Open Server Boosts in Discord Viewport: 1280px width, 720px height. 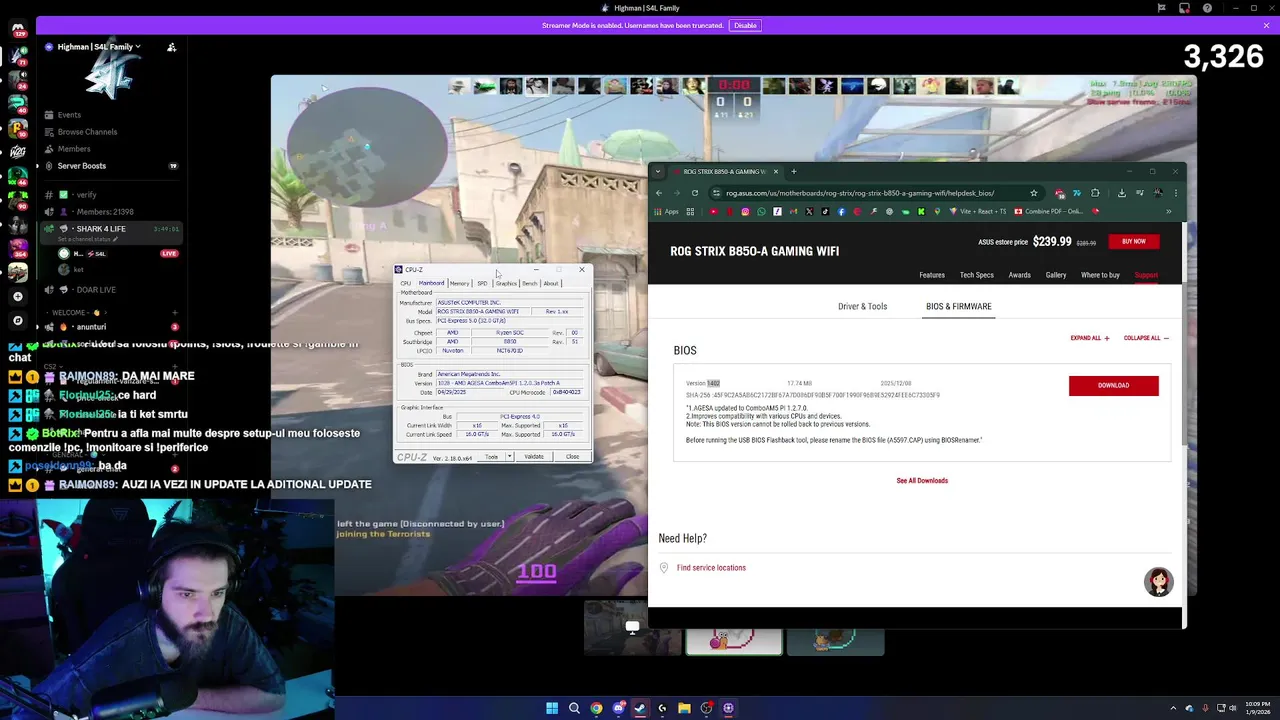tap(82, 166)
